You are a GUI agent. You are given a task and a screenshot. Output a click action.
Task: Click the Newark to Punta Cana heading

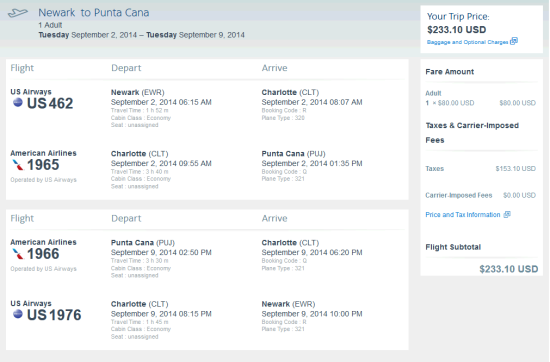coord(94,13)
